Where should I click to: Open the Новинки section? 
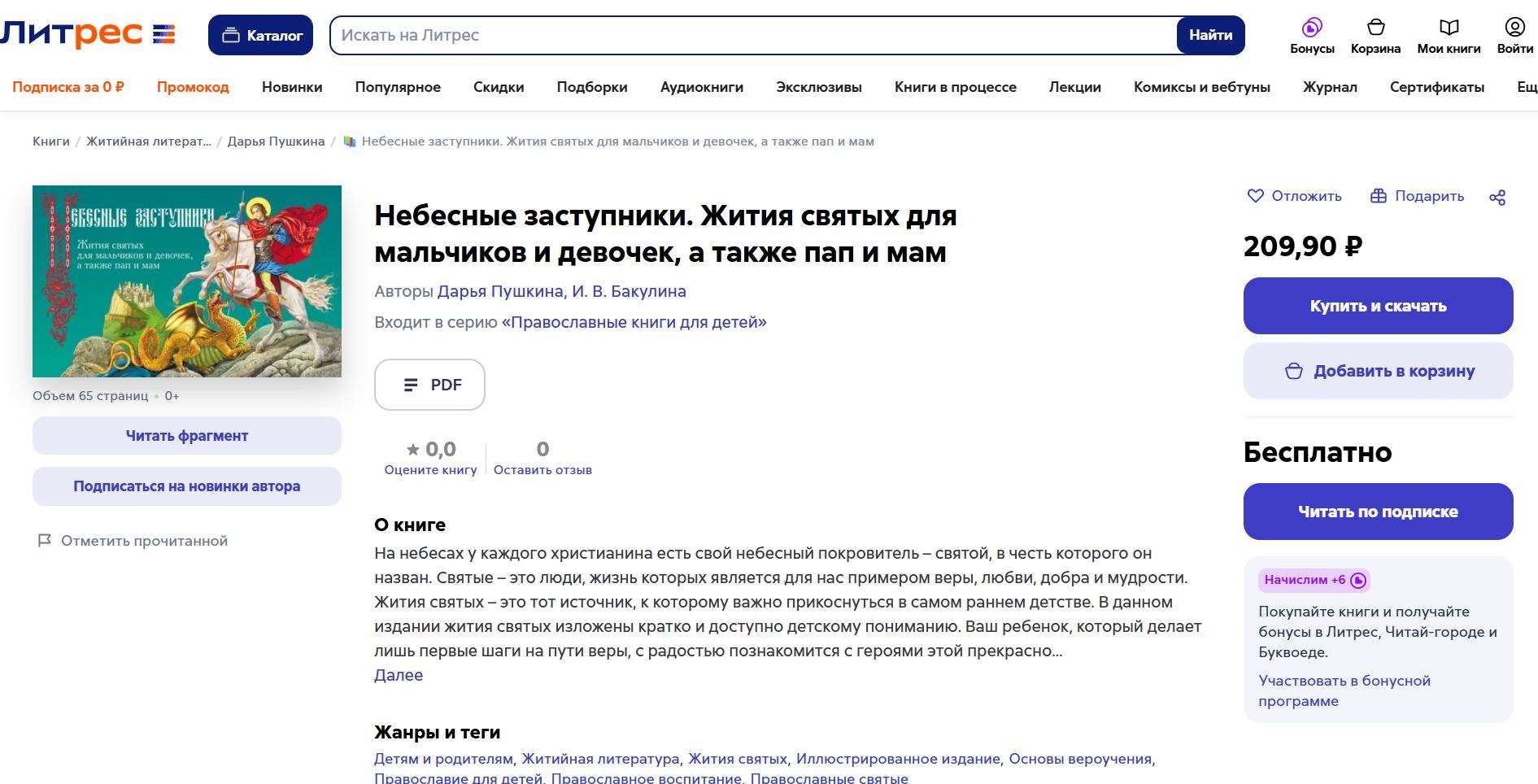292,87
